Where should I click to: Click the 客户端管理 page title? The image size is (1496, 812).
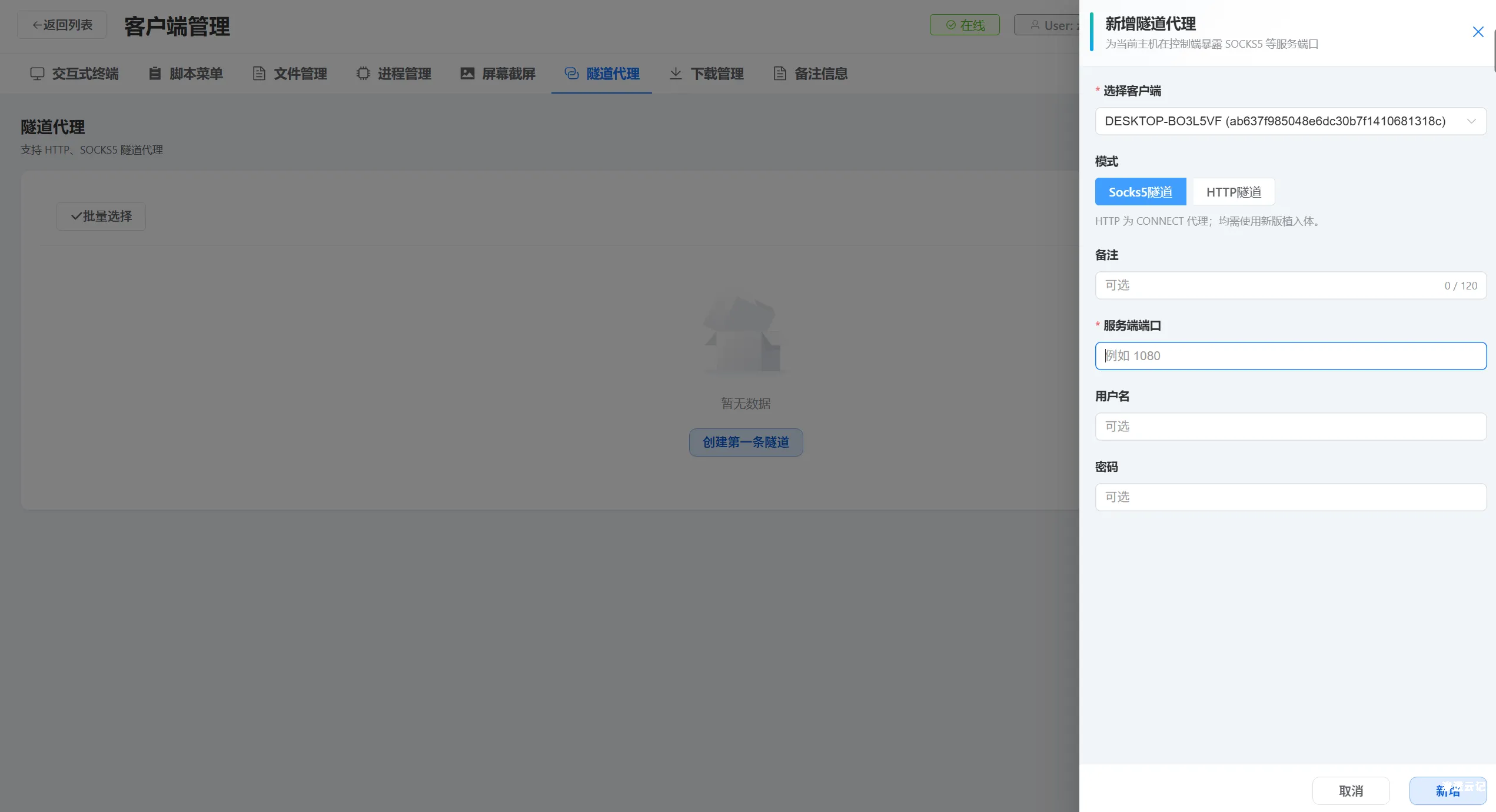click(x=177, y=26)
